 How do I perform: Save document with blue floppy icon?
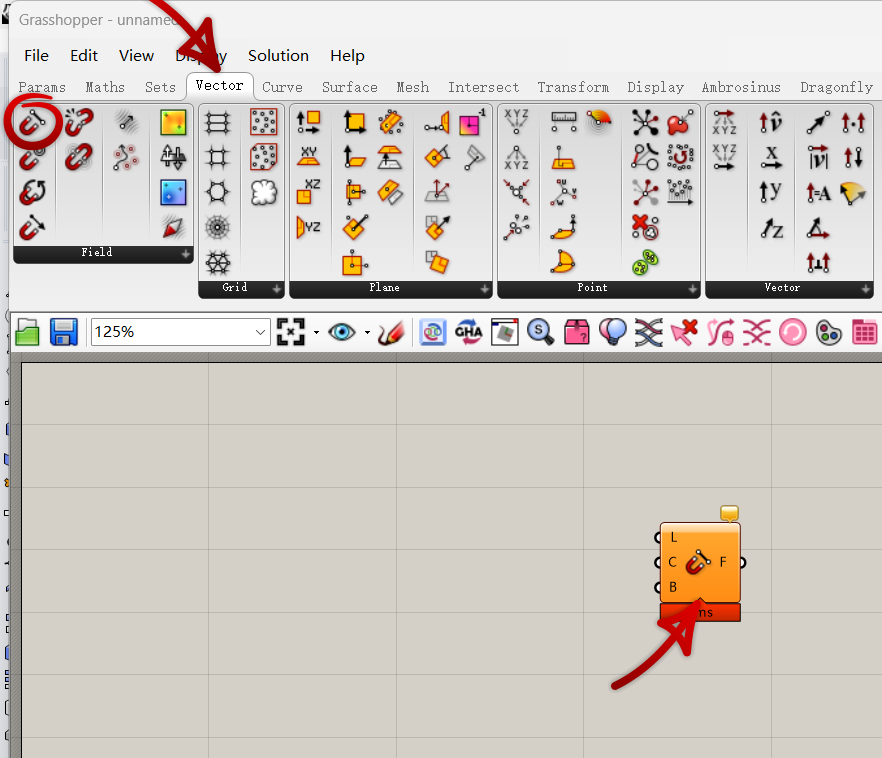[x=64, y=332]
